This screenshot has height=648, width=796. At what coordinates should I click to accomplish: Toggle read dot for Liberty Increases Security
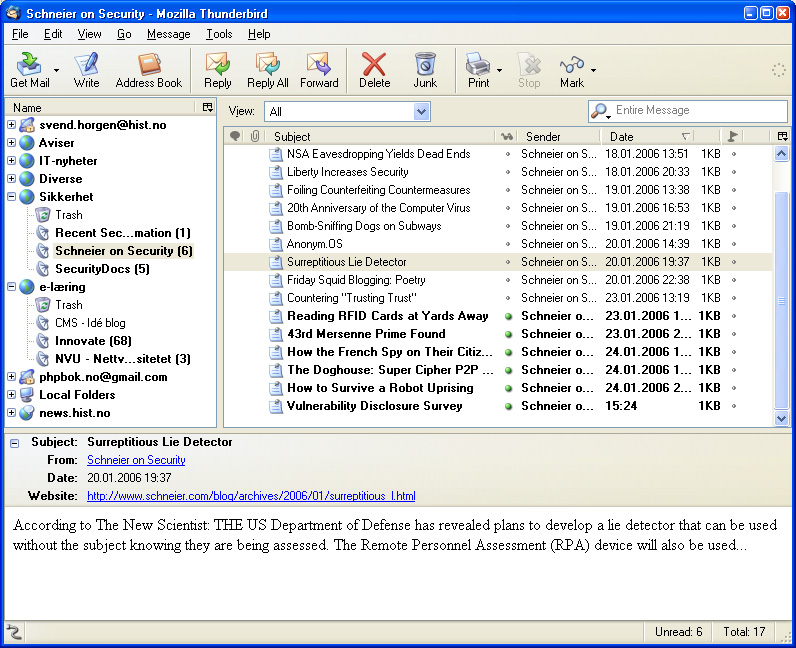point(508,172)
